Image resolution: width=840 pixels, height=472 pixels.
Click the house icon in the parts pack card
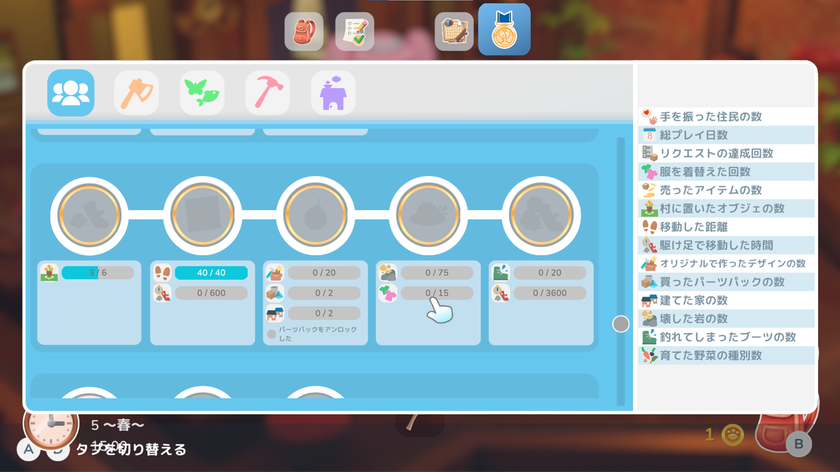pos(275,313)
